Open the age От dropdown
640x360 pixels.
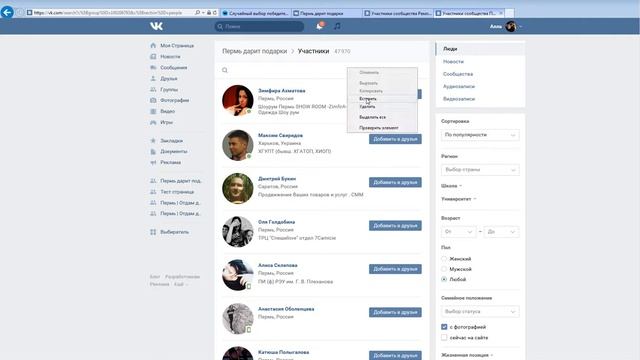point(458,231)
